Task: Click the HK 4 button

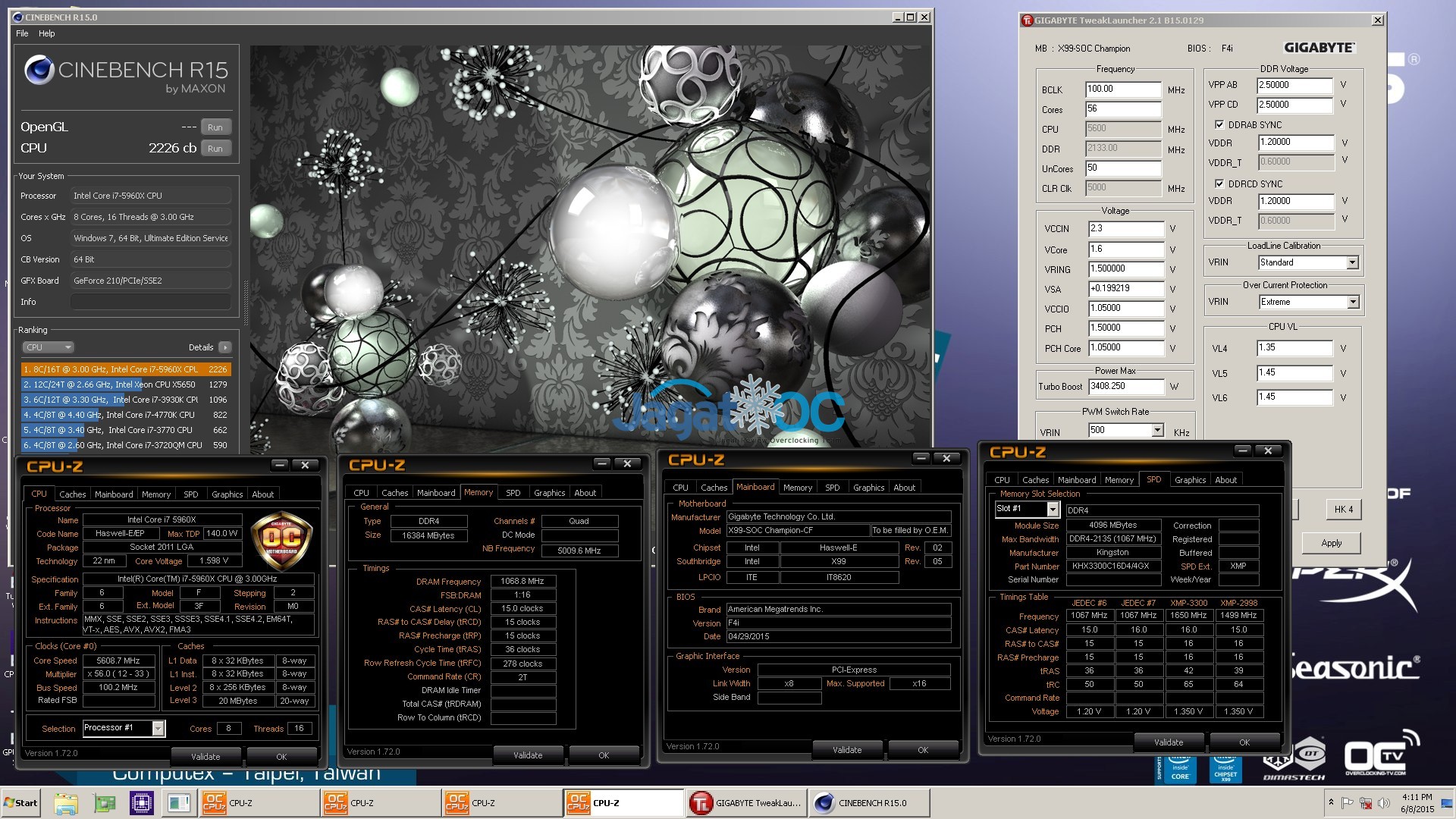Action: 1343,510
